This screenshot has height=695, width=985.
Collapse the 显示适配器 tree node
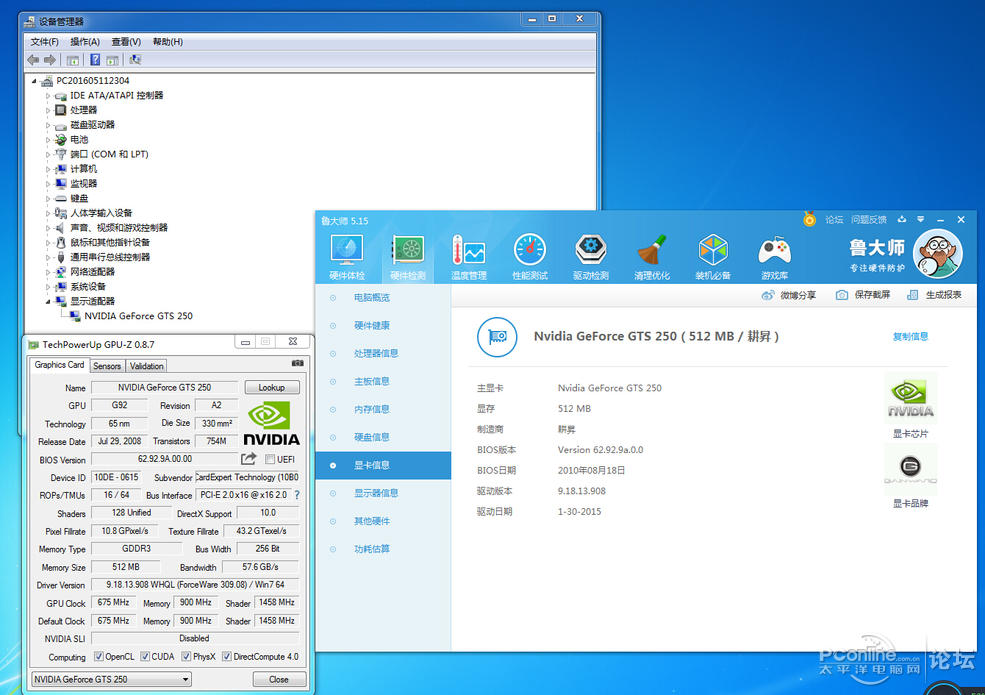pyautogui.click(x=48, y=302)
